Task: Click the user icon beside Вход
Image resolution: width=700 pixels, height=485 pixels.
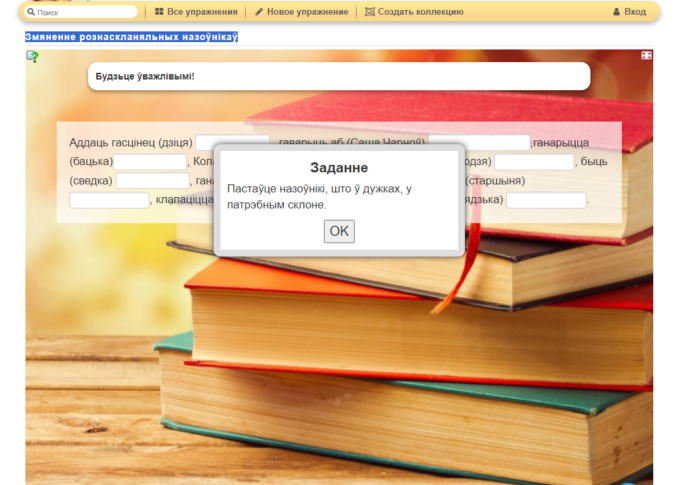Action: pyautogui.click(x=616, y=12)
